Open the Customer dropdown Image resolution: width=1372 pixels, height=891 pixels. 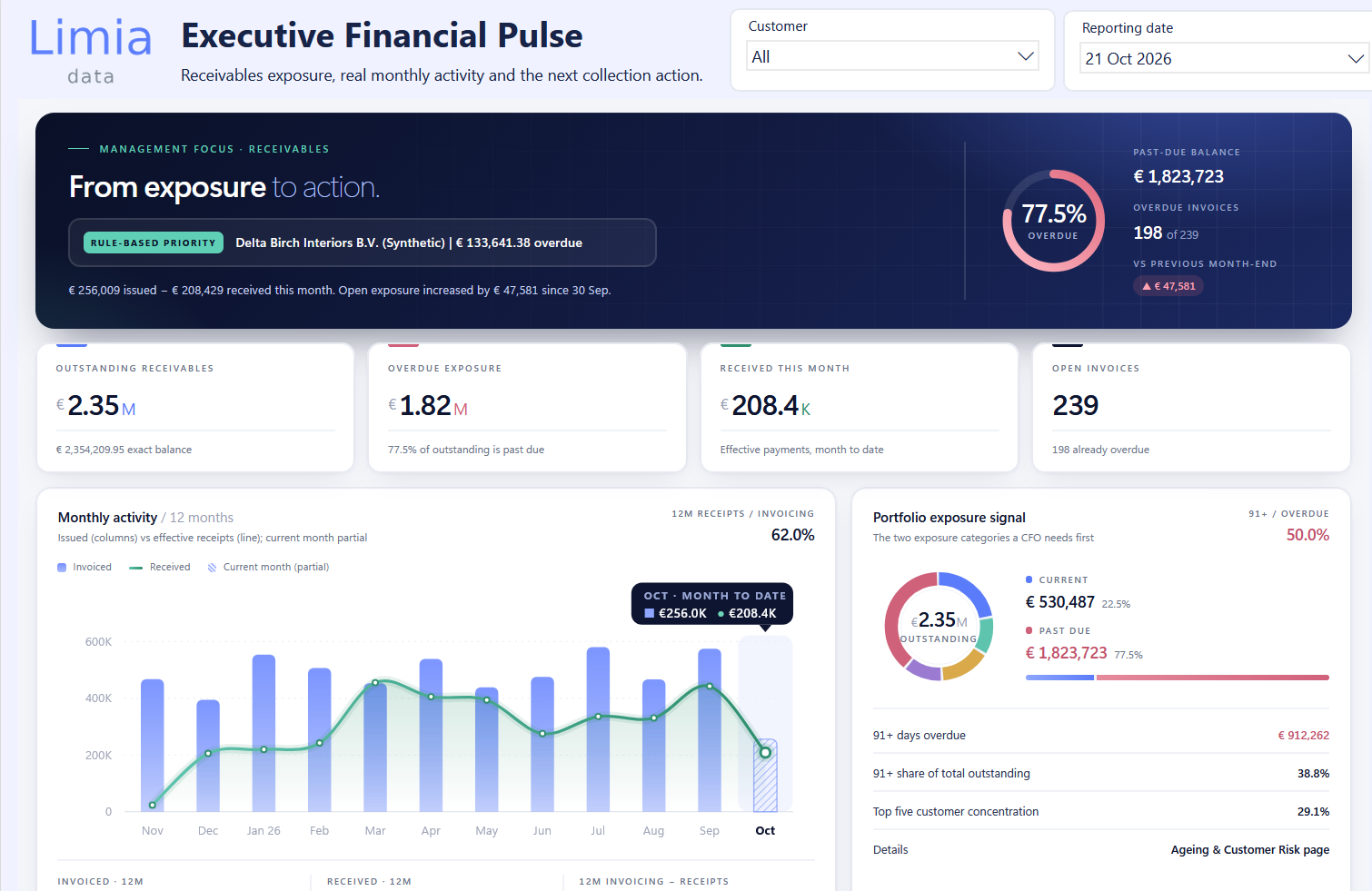click(x=892, y=56)
